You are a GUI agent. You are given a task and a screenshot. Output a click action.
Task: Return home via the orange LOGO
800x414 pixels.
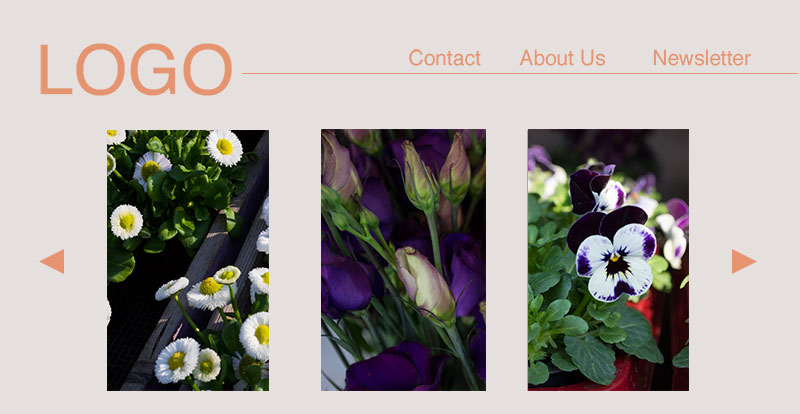click(x=135, y=69)
